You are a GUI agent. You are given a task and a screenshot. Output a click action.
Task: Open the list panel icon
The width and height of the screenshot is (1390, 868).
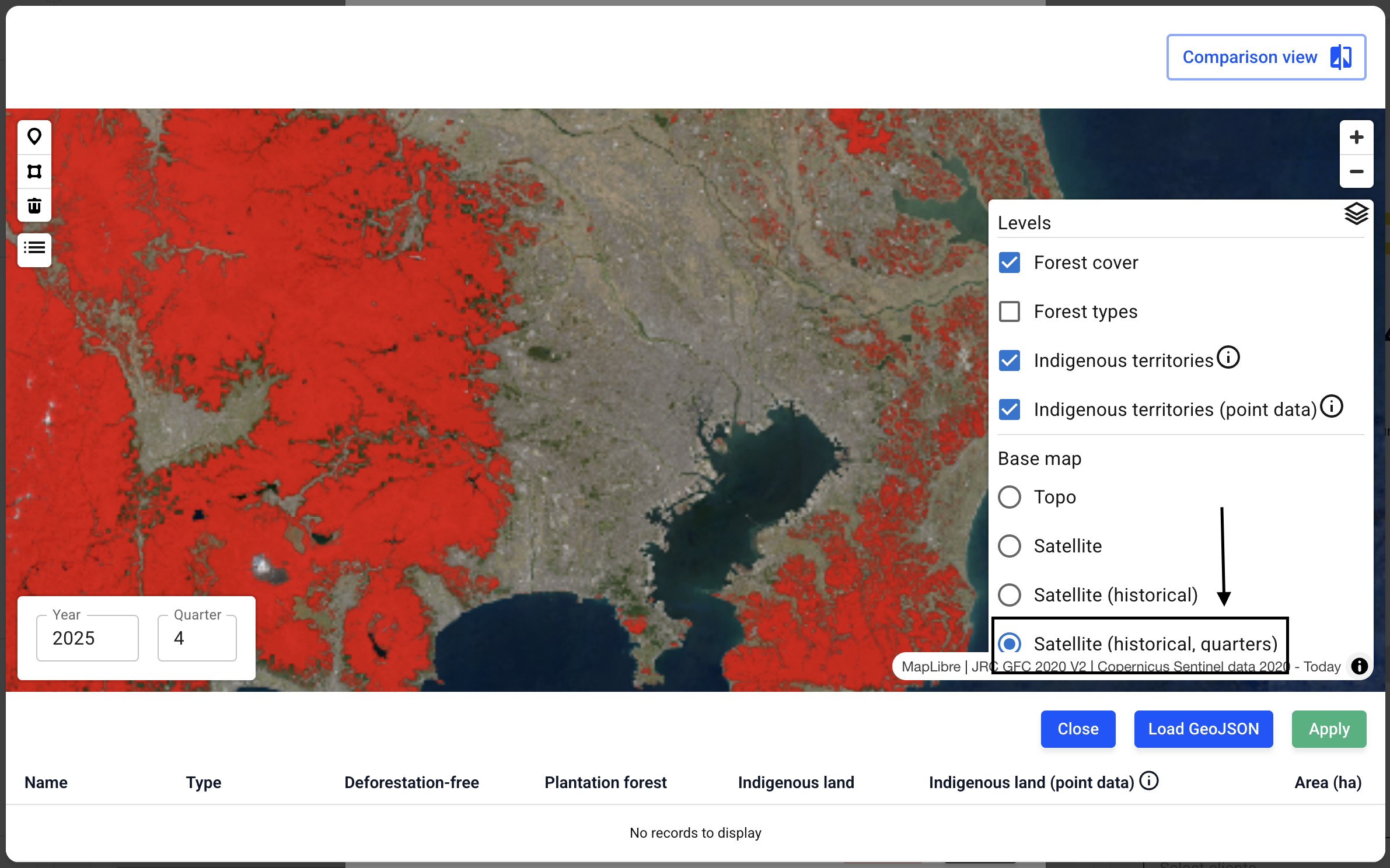pyautogui.click(x=34, y=249)
